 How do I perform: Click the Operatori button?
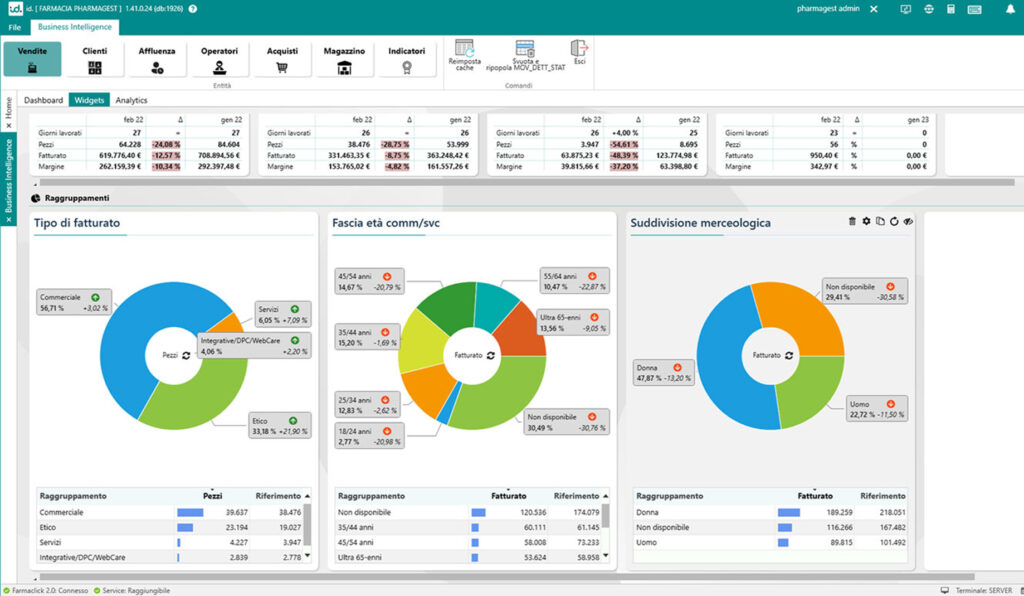pos(219,59)
